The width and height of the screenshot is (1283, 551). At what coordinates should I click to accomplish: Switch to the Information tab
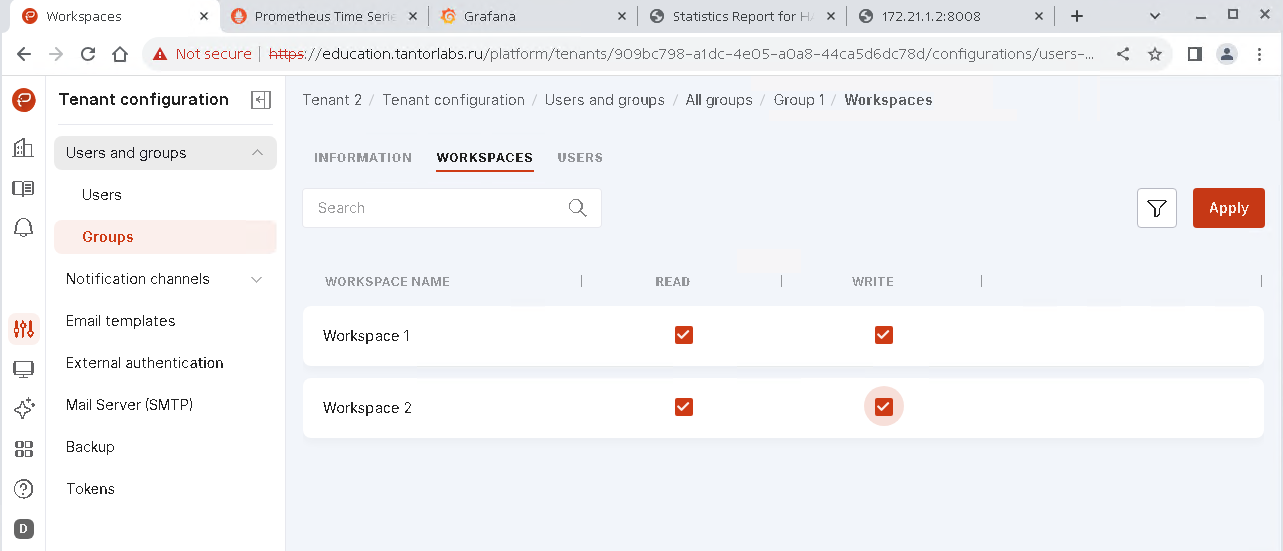[362, 158]
